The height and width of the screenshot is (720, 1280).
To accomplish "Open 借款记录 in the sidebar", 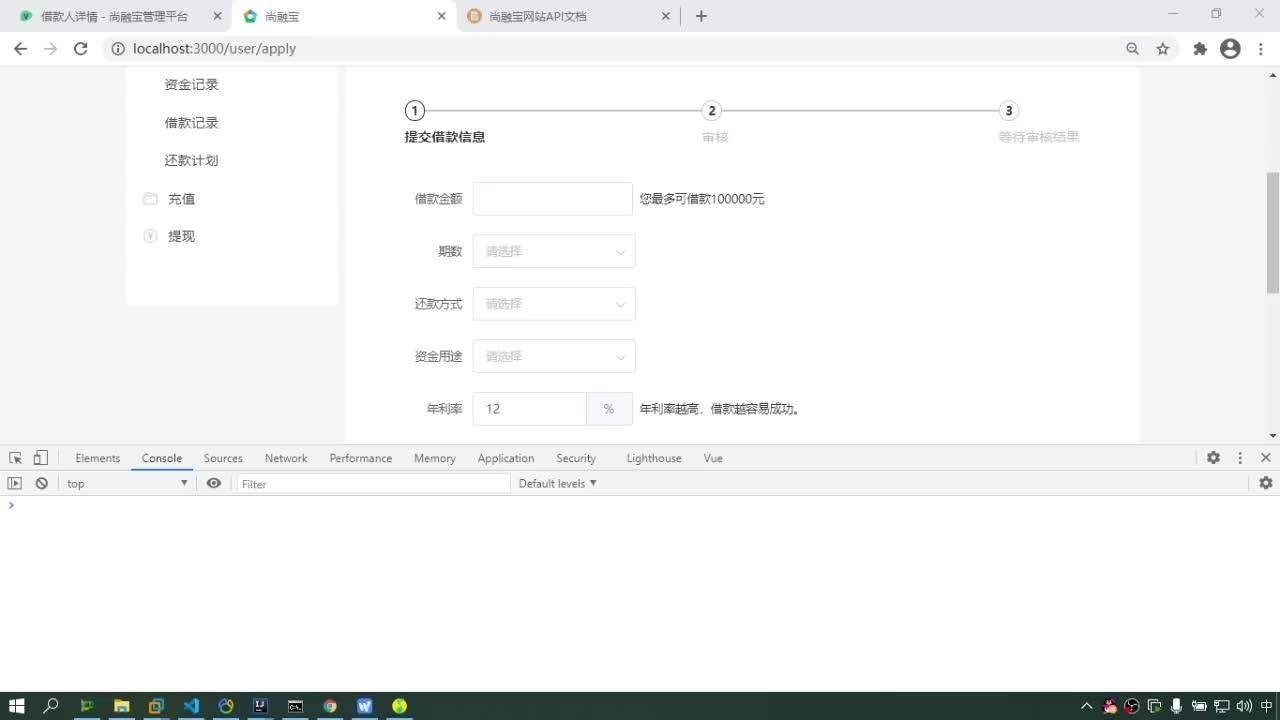I will point(191,123).
